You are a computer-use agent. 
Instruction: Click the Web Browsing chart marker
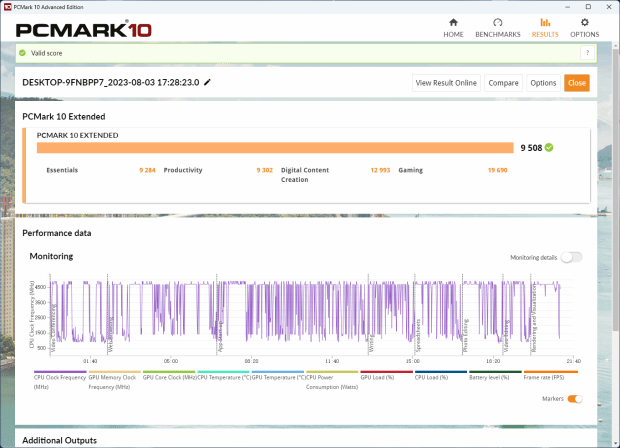(111, 335)
